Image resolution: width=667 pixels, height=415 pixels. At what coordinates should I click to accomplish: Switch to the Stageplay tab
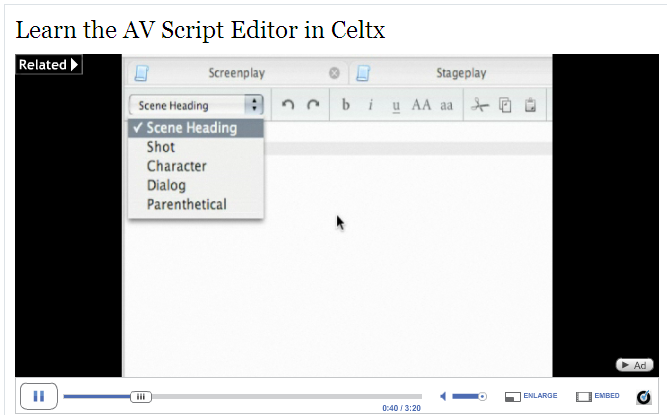pyautogui.click(x=461, y=73)
